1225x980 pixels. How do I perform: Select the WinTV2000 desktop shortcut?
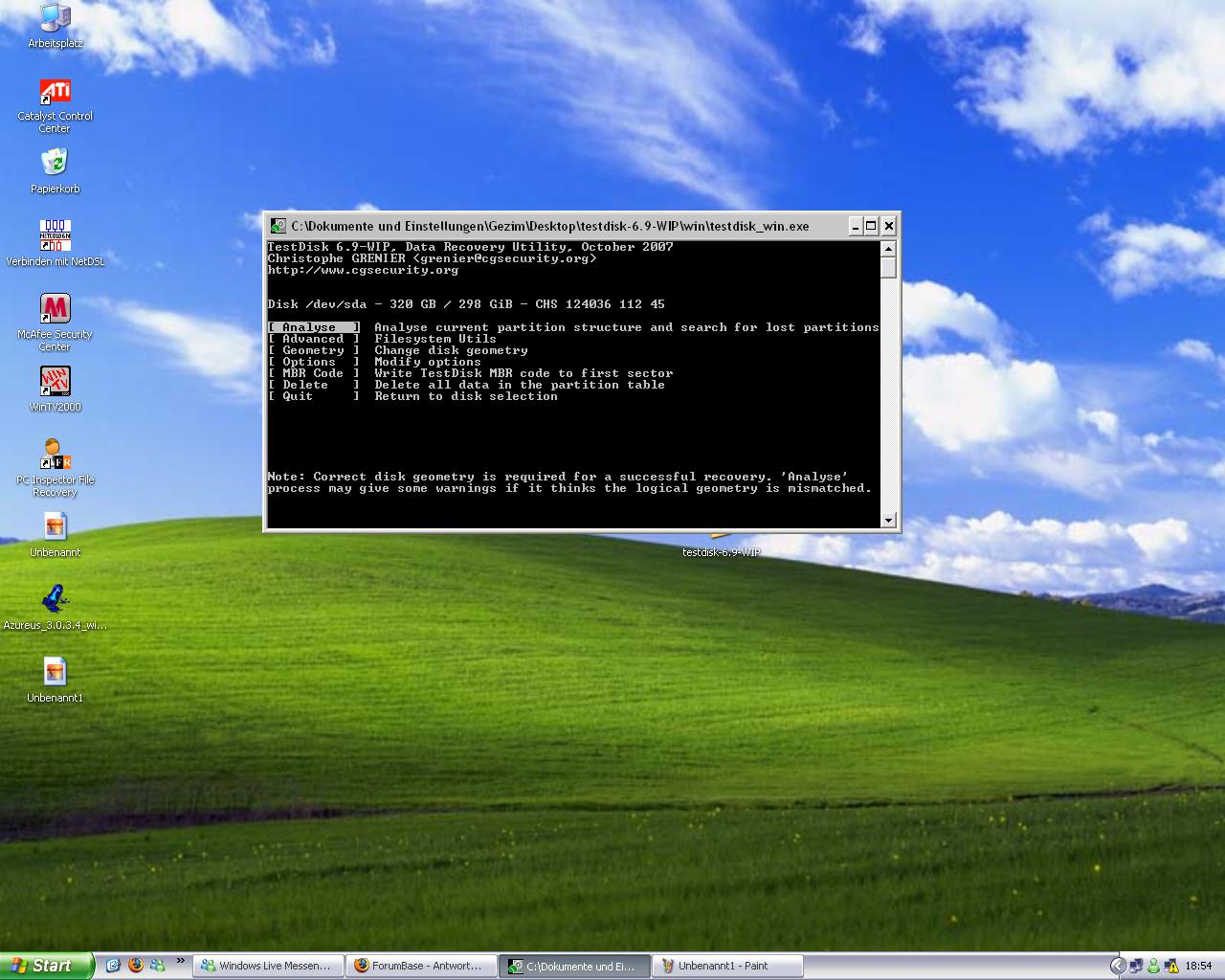pyautogui.click(x=55, y=389)
